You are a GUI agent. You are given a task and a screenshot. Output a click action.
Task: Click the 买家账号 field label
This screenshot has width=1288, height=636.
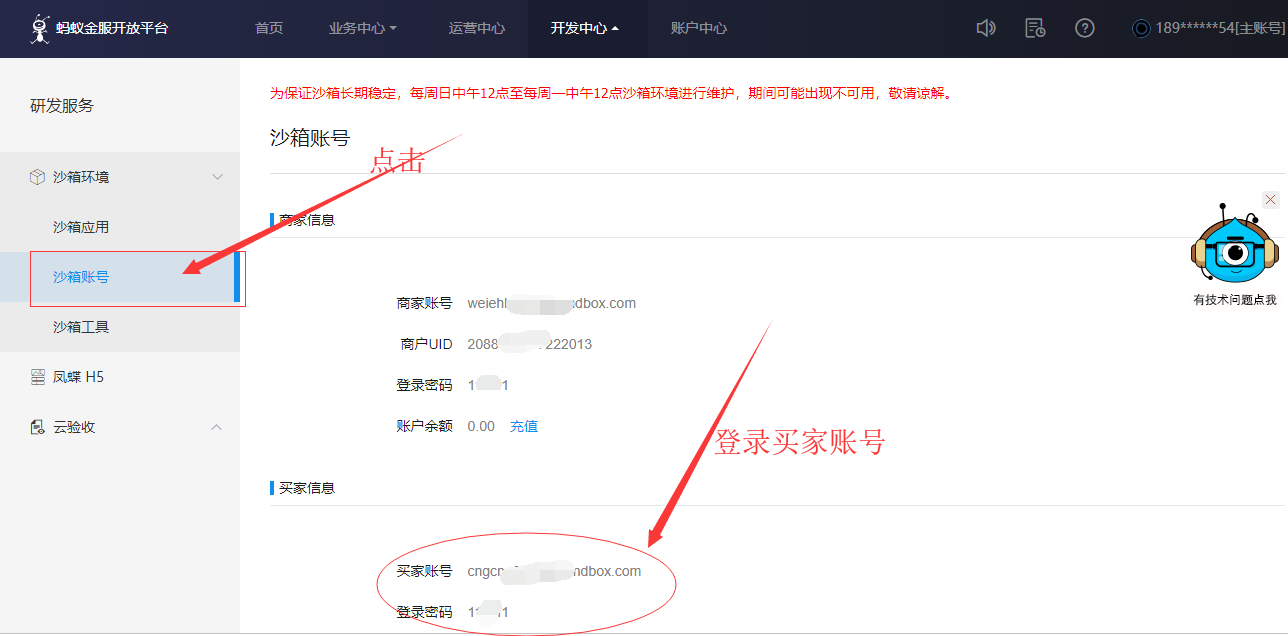coord(424,571)
